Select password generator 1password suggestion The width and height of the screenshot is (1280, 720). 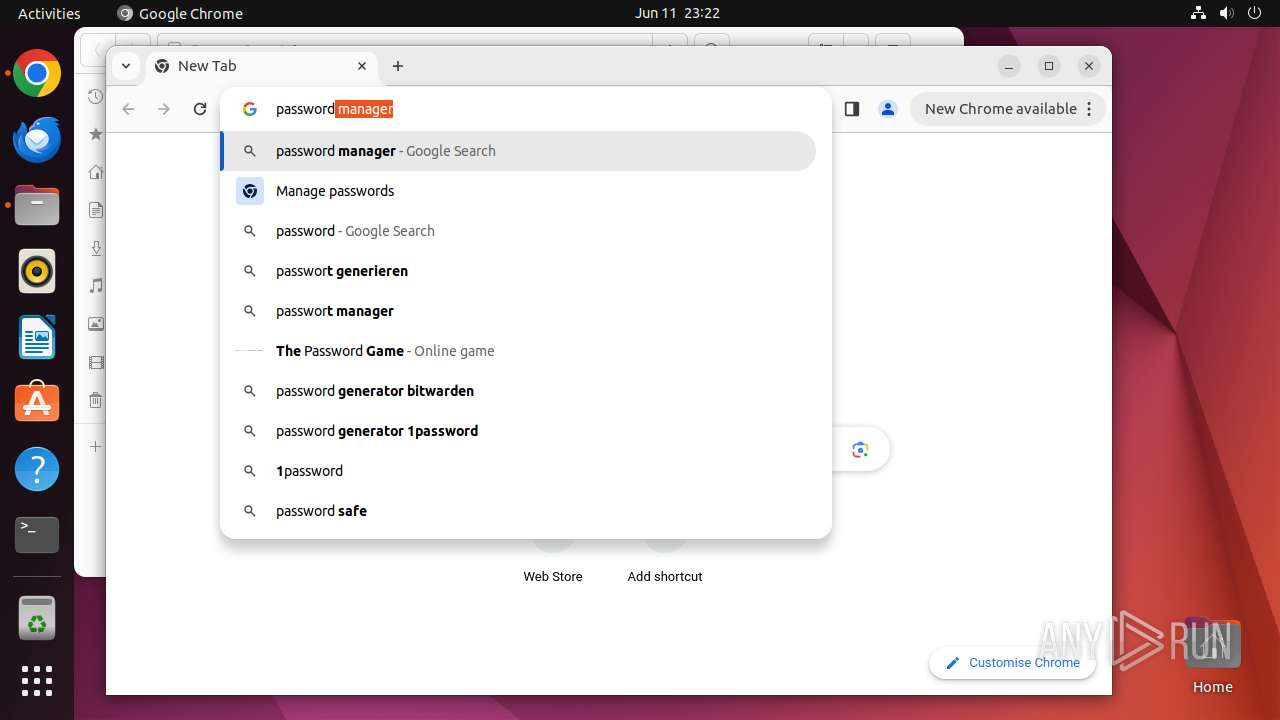(x=518, y=431)
